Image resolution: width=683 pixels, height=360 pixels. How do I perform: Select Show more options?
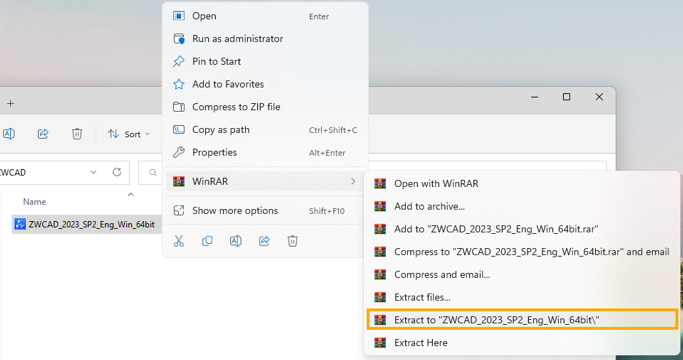(x=265, y=211)
